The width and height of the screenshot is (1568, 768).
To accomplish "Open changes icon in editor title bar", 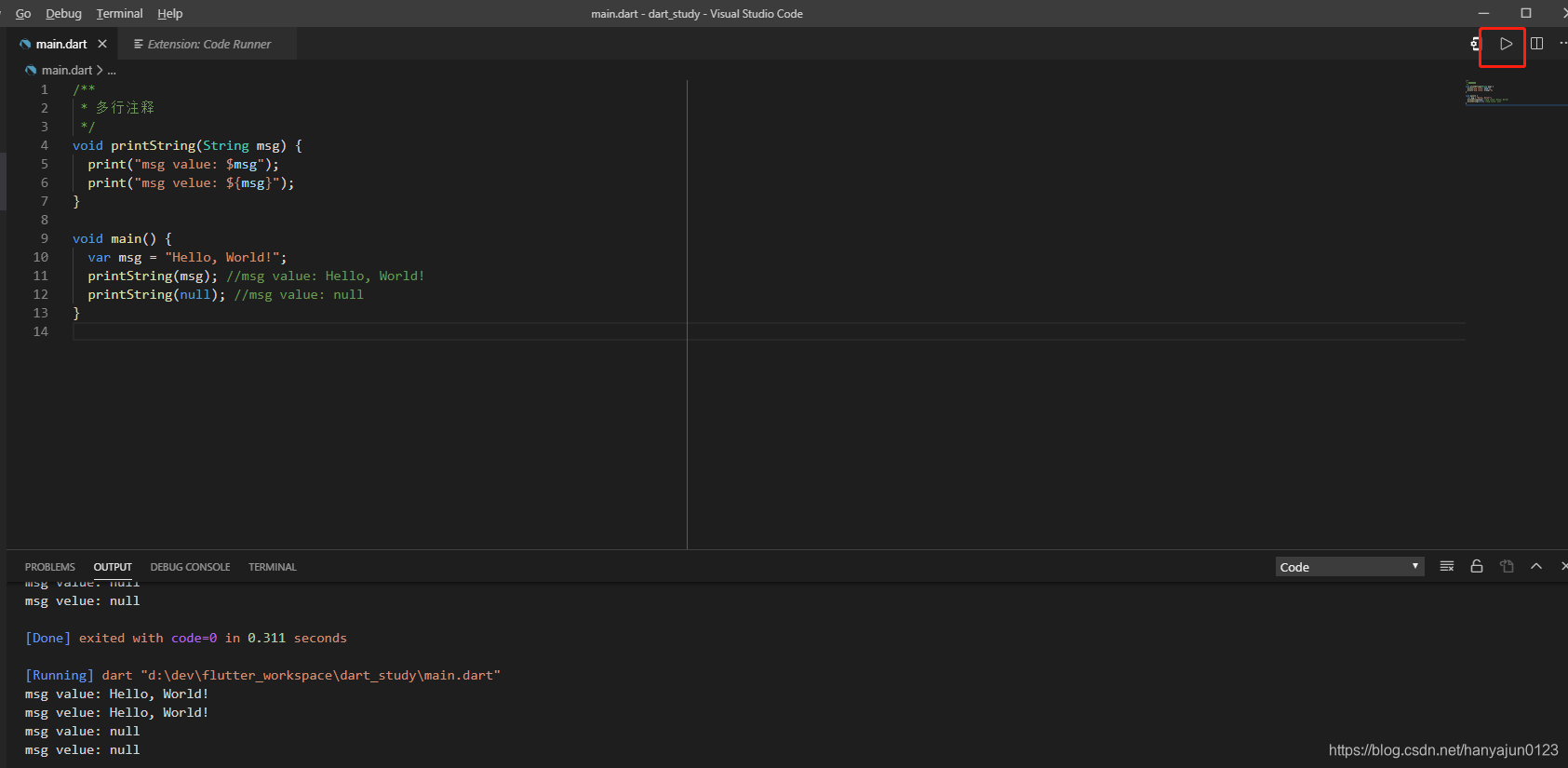I will (1475, 44).
